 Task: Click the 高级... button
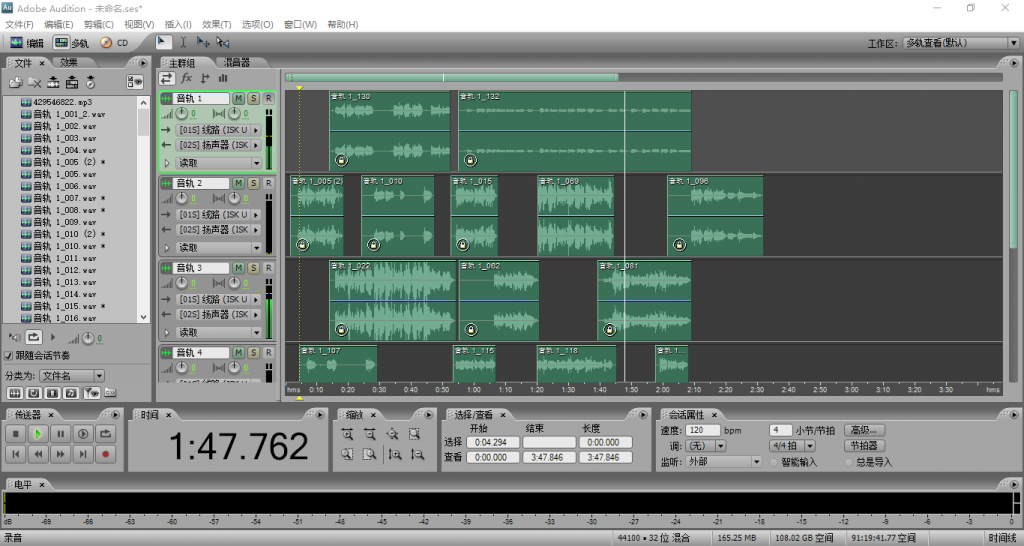pyautogui.click(x=865, y=430)
